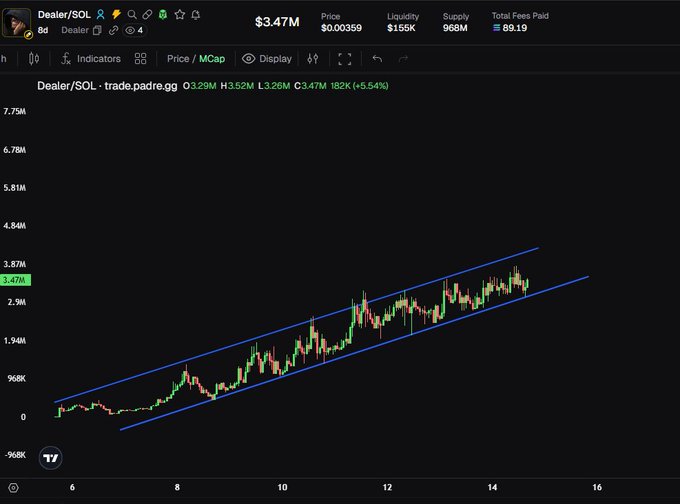Image resolution: width=680 pixels, height=504 pixels.
Task: Click the 3.47M current price label
Action: [15, 280]
